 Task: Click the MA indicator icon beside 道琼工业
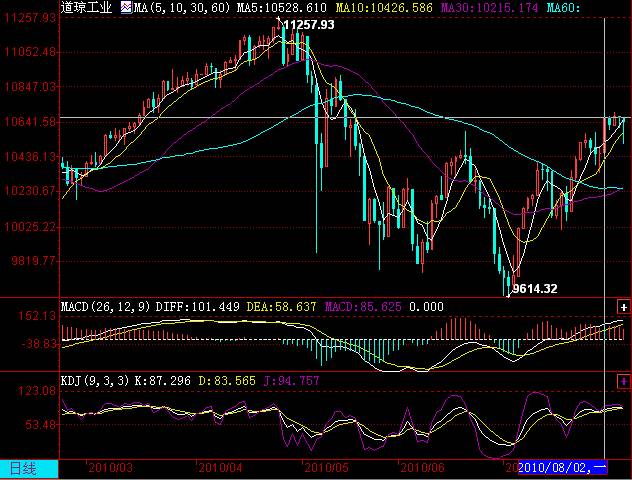(x=126, y=7)
